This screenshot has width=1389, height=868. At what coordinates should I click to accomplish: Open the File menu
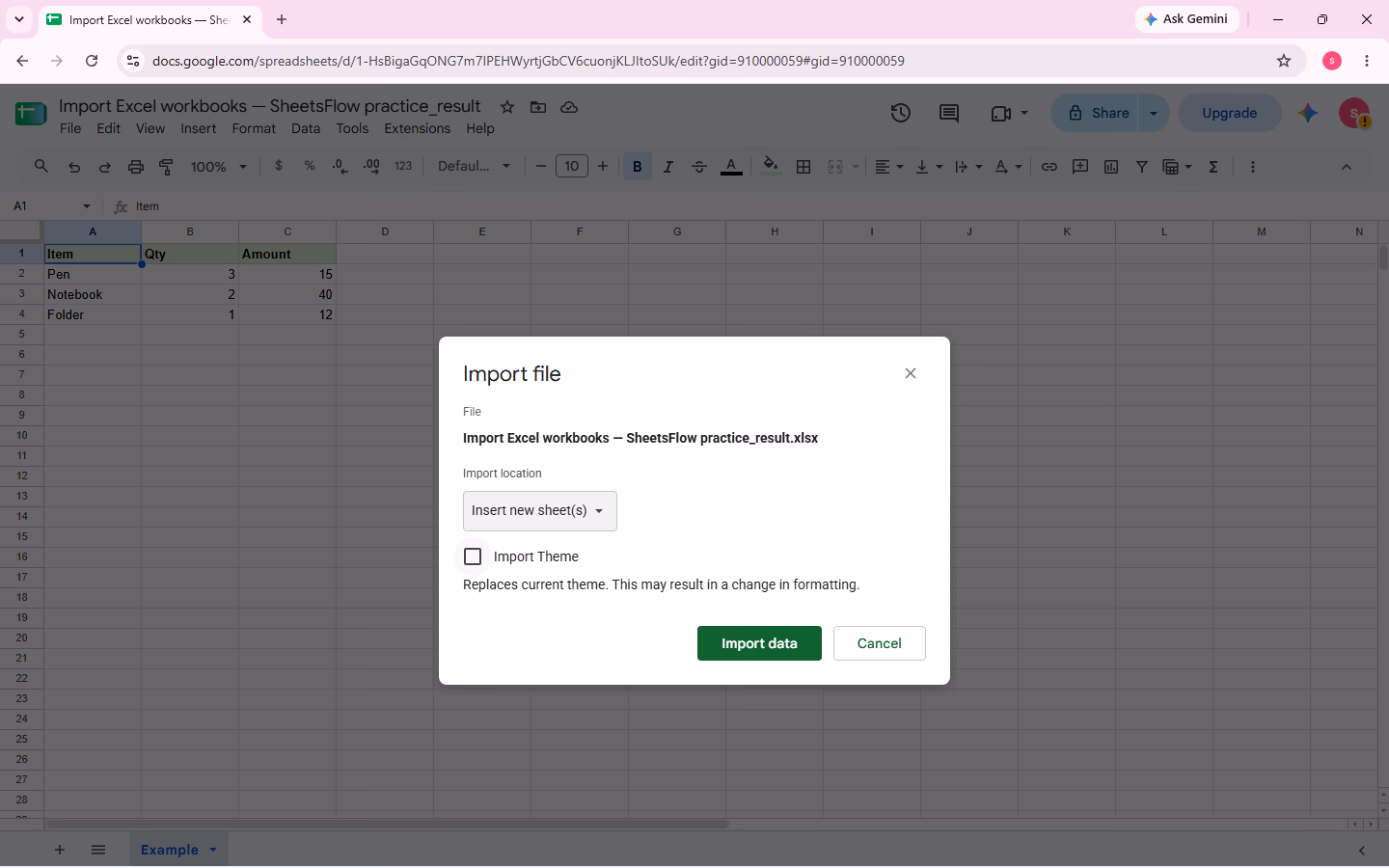pyautogui.click(x=70, y=128)
